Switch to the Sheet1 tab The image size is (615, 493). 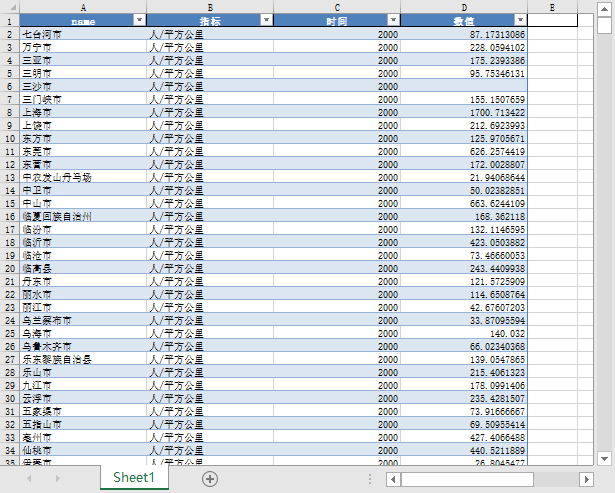[x=134, y=477]
